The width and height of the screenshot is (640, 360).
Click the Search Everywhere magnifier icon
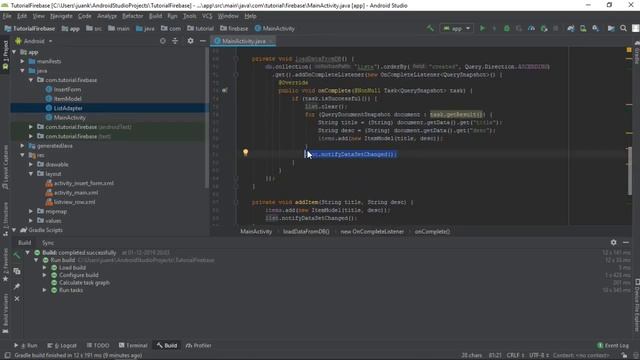[623, 28]
